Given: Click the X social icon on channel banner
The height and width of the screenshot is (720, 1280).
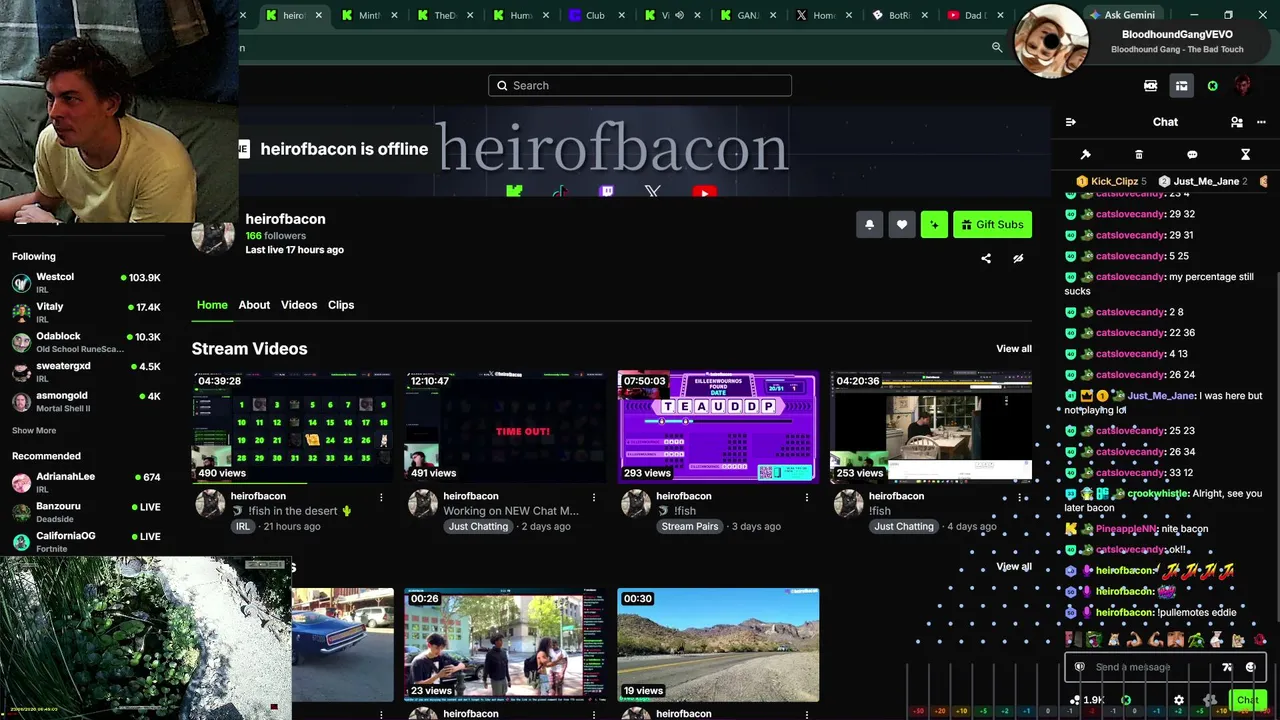Looking at the screenshot, I should click(x=653, y=191).
